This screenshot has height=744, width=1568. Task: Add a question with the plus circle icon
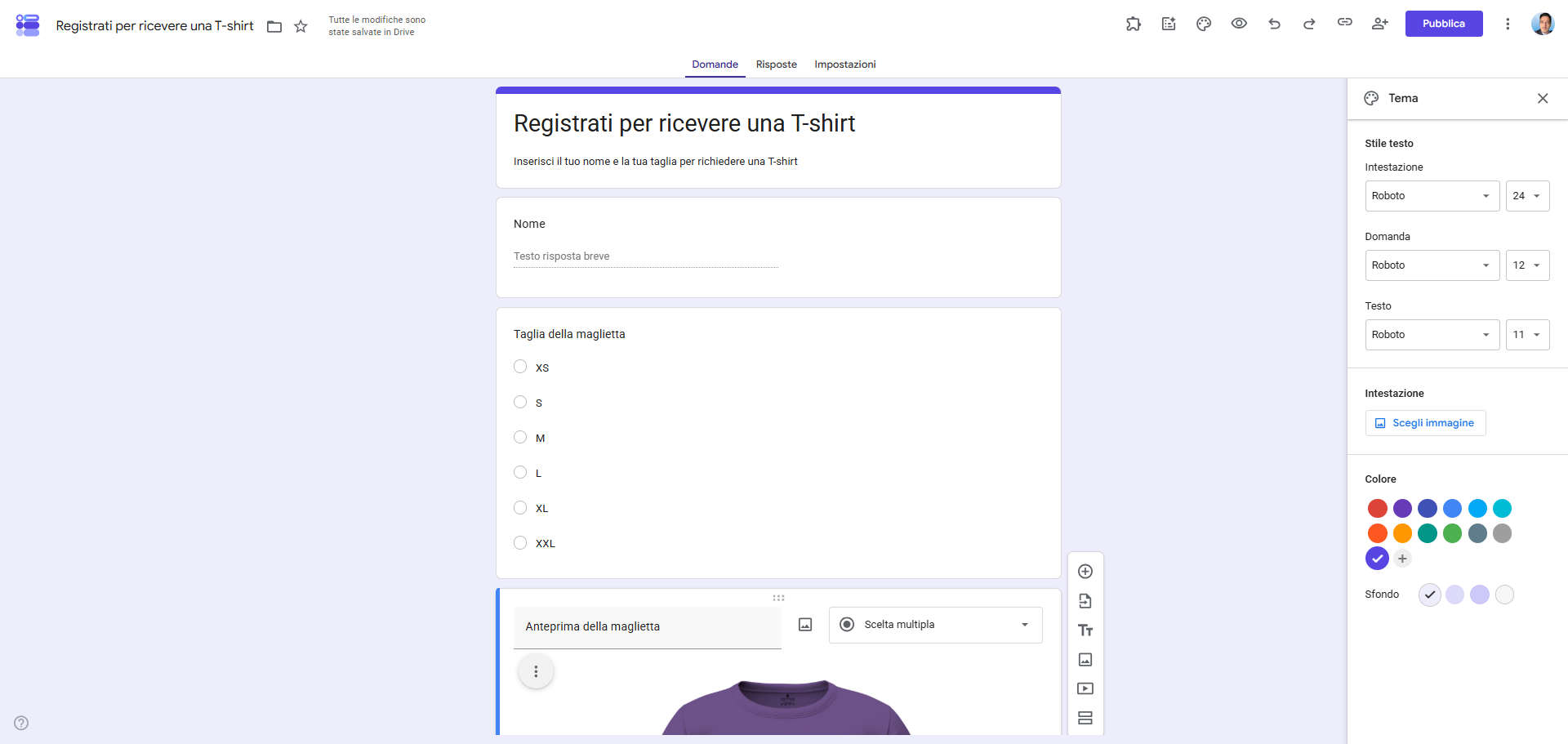(x=1085, y=572)
